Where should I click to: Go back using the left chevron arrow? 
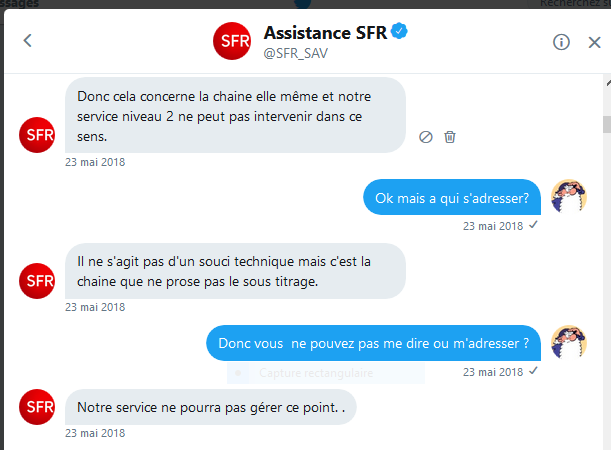click(x=27, y=41)
